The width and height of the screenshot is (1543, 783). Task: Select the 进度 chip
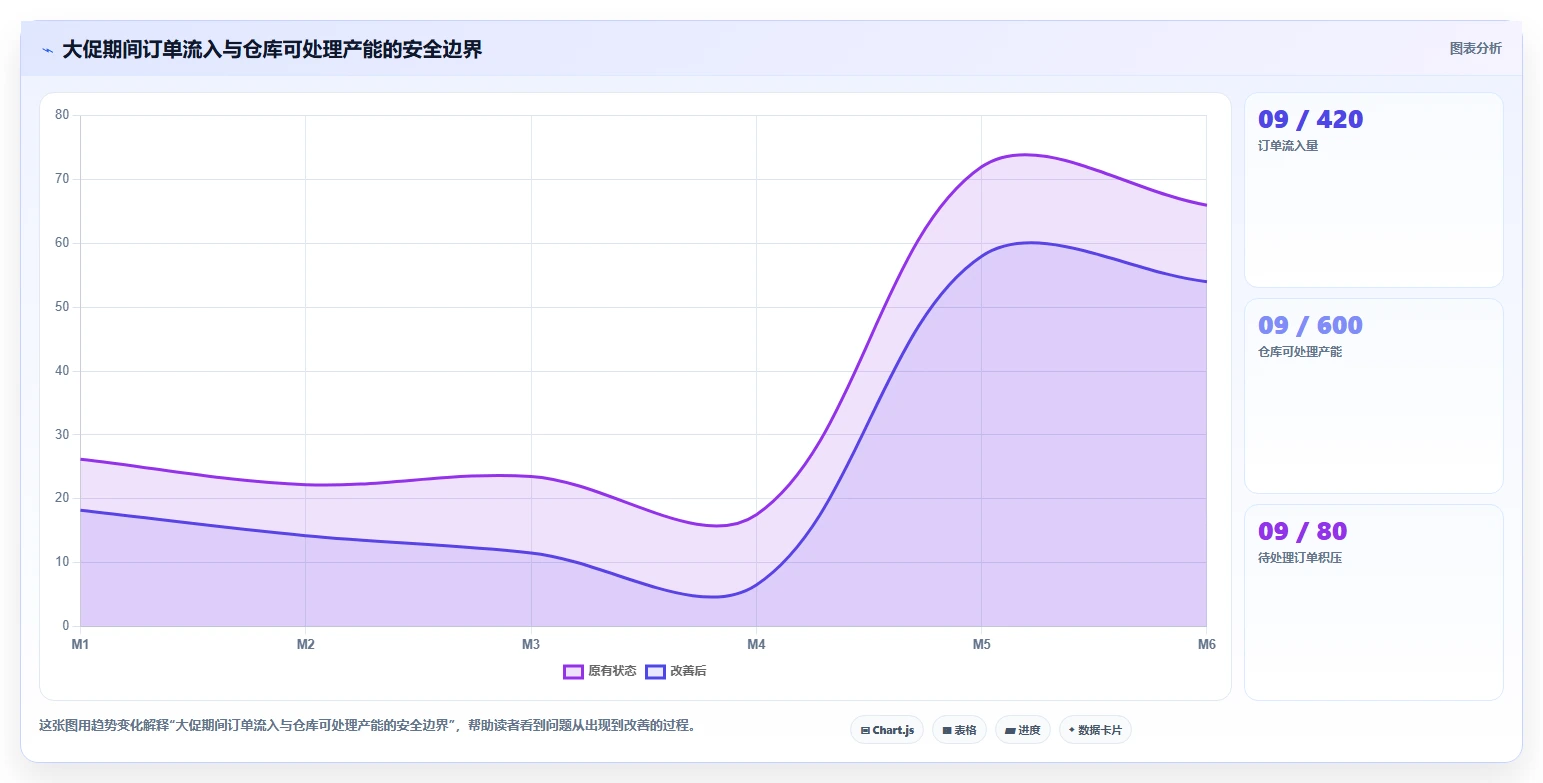pos(1023,730)
